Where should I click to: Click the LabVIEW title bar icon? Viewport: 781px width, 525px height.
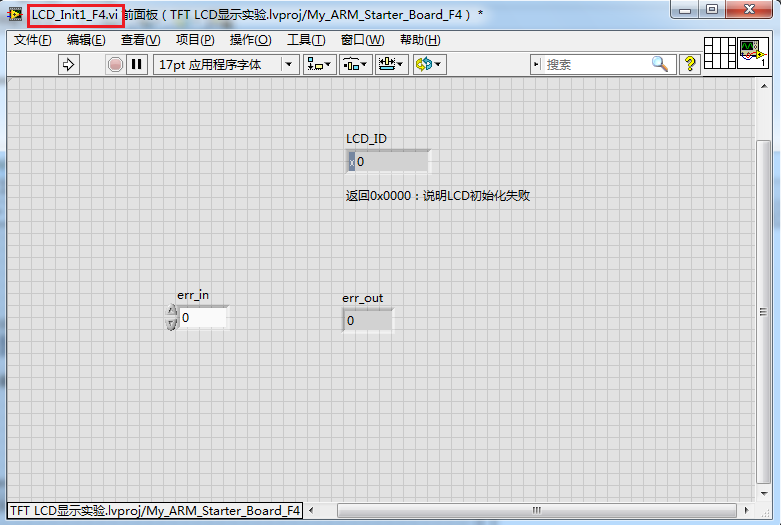pos(15,14)
